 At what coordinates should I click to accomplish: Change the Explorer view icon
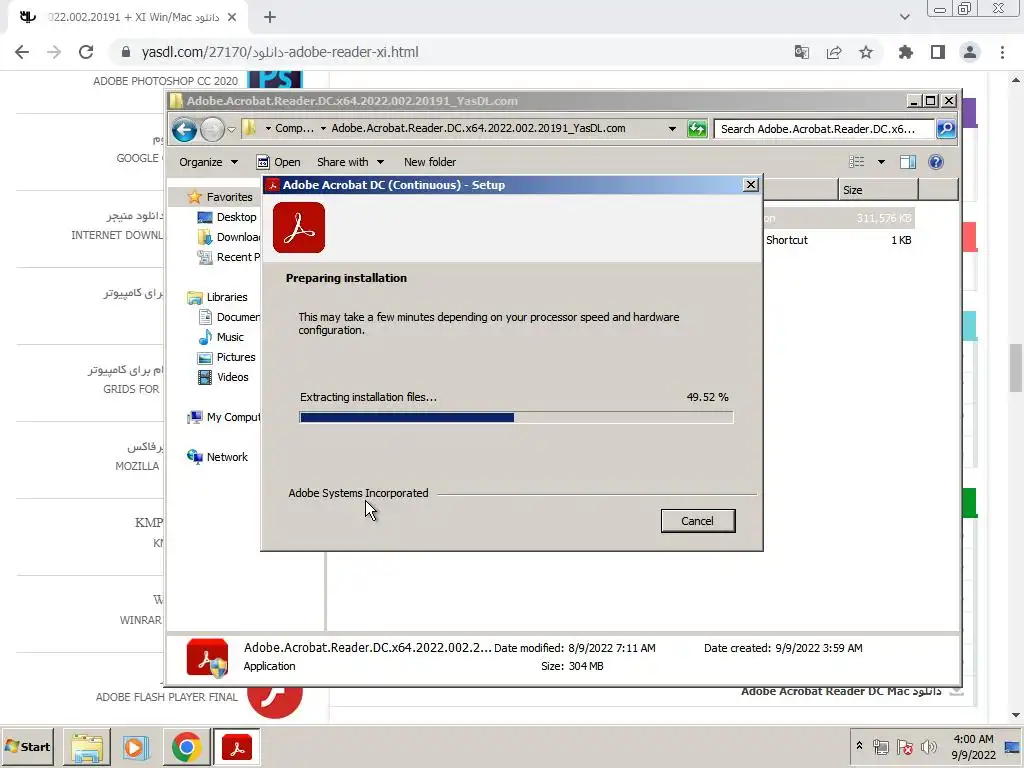tap(856, 162)
